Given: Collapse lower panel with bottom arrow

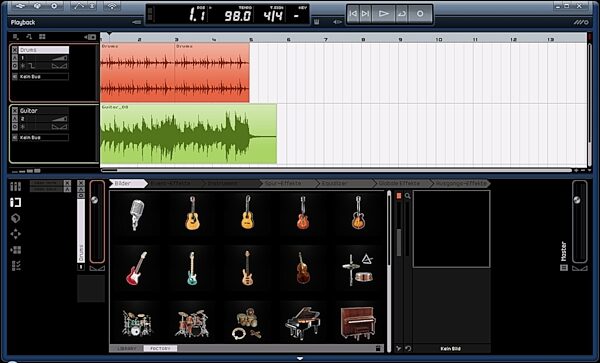Looking at the screenshot, I should (300, 358).
